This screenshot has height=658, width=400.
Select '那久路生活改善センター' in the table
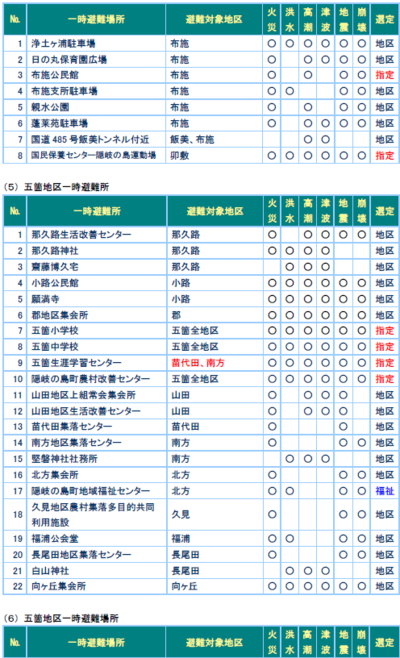pyautogui.click(x=81, y=235)
